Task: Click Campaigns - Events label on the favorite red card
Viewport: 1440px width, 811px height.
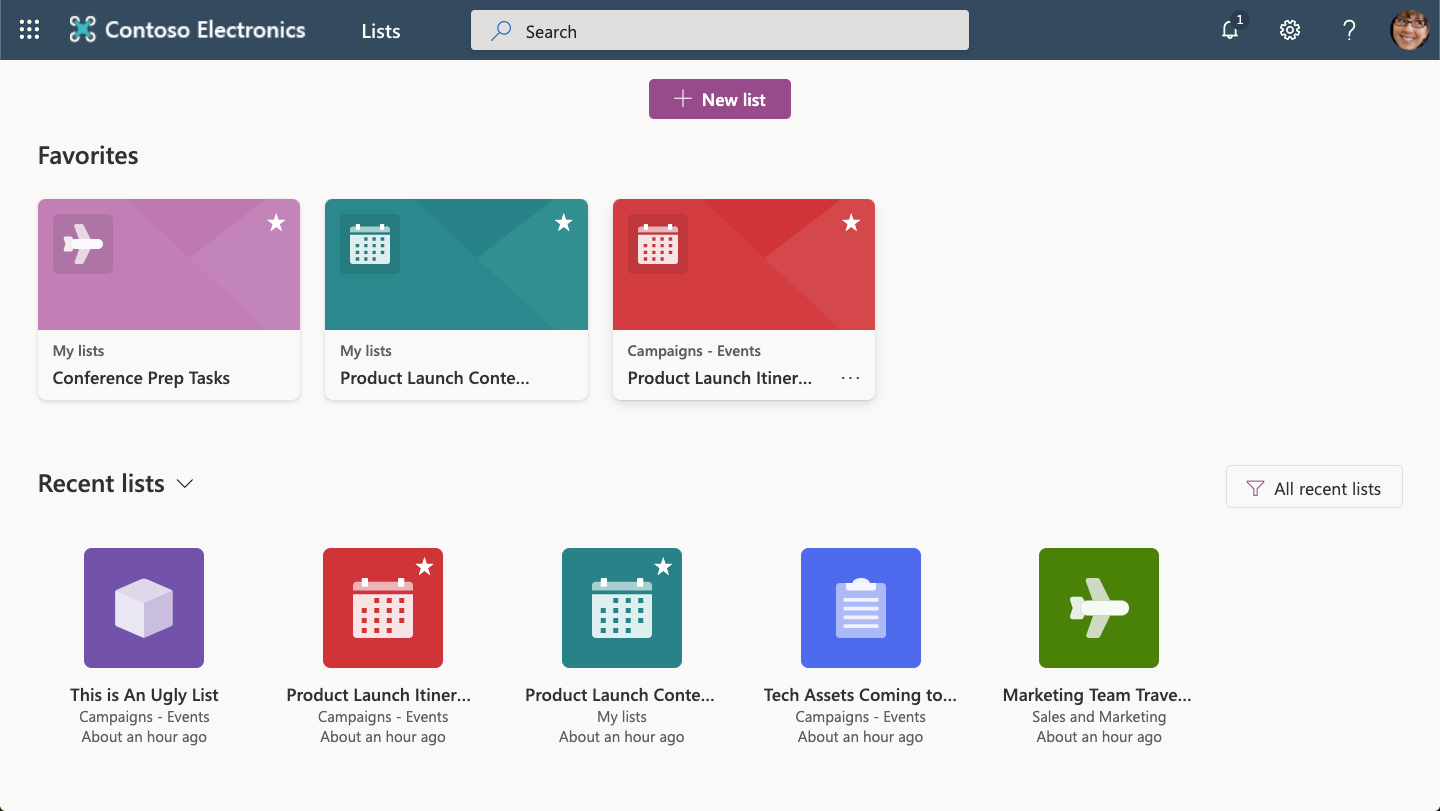Action: 694,351
